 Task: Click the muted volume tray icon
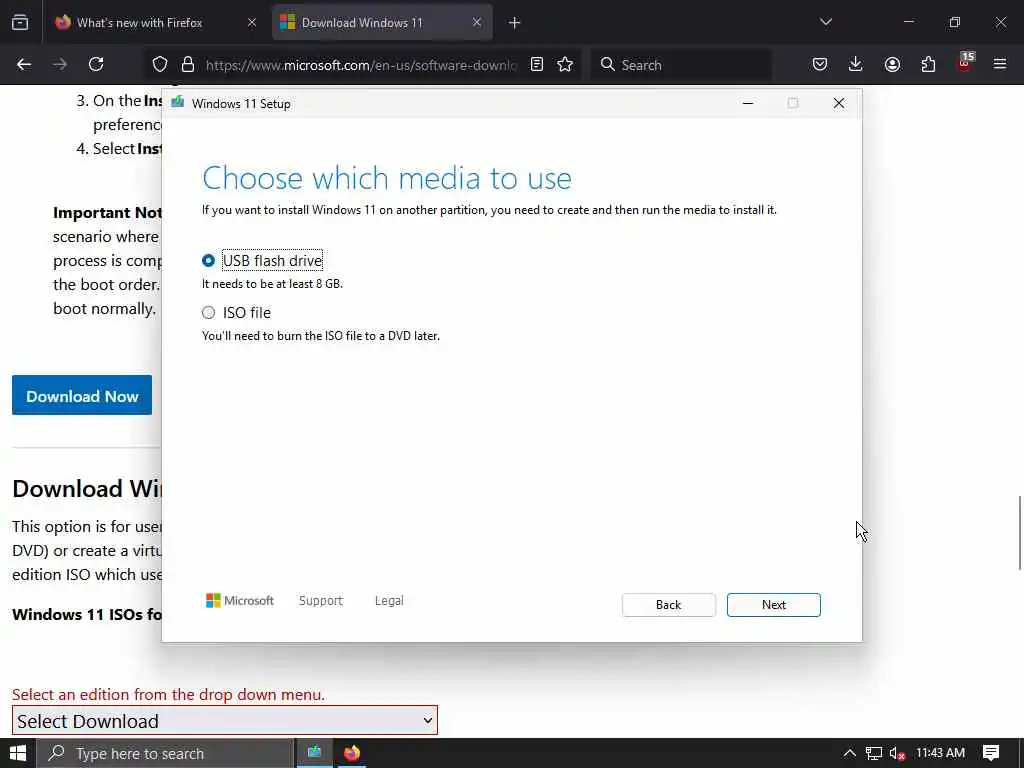click(897, 753)
